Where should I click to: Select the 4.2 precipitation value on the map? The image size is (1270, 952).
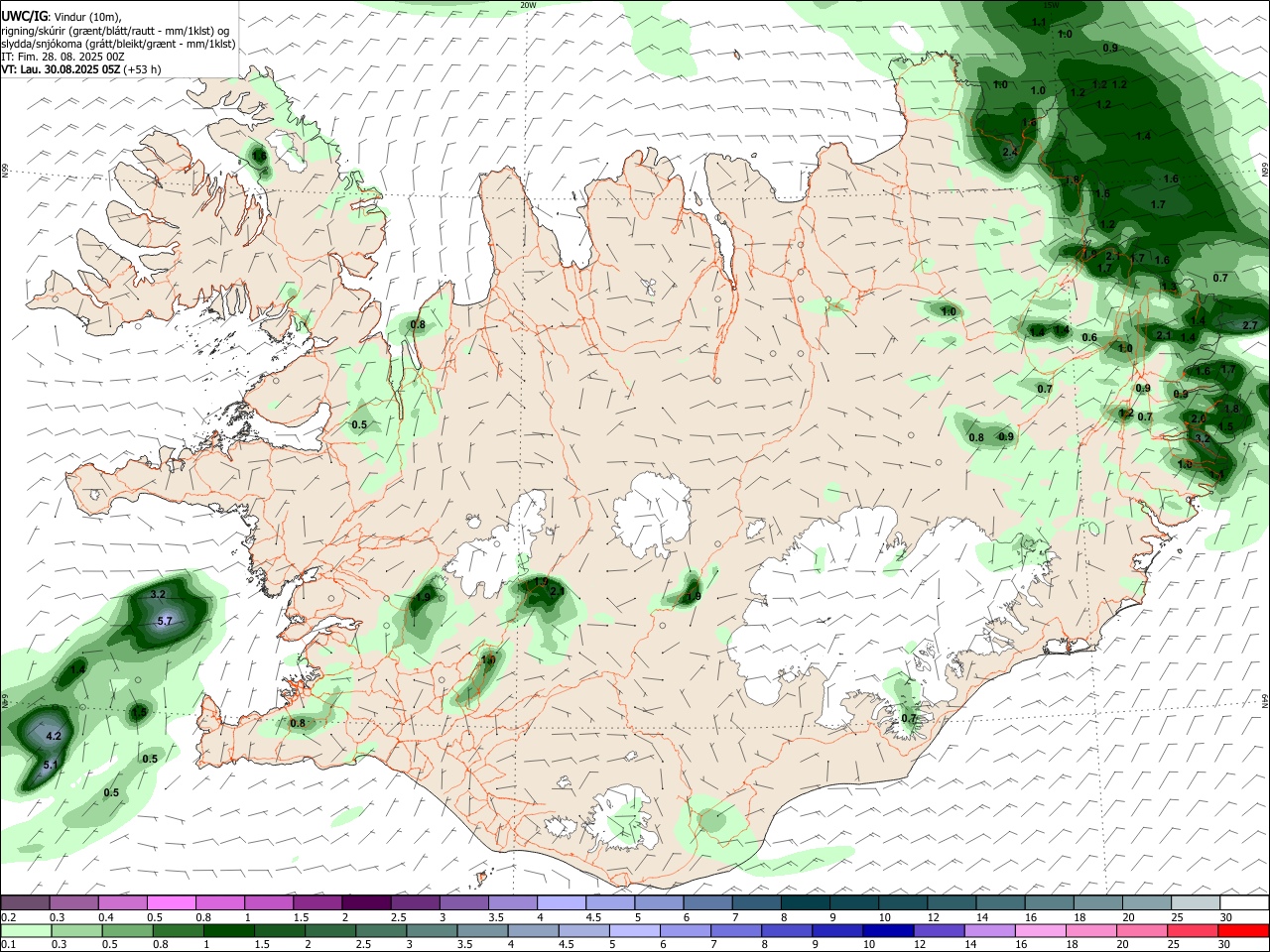54,736
